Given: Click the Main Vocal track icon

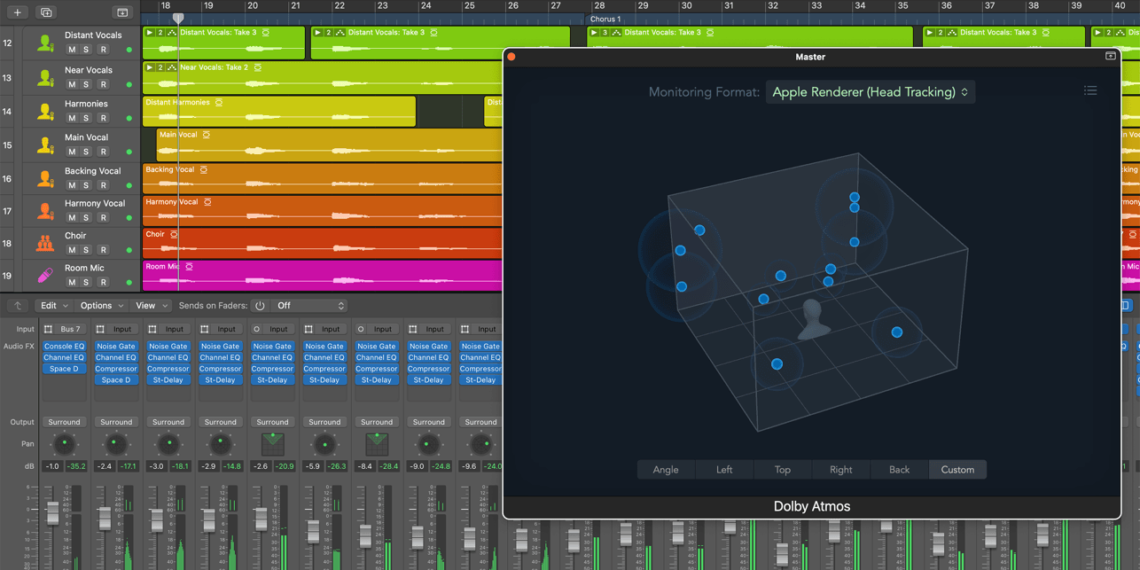Looking at the screenshot, I should point(46,145).
